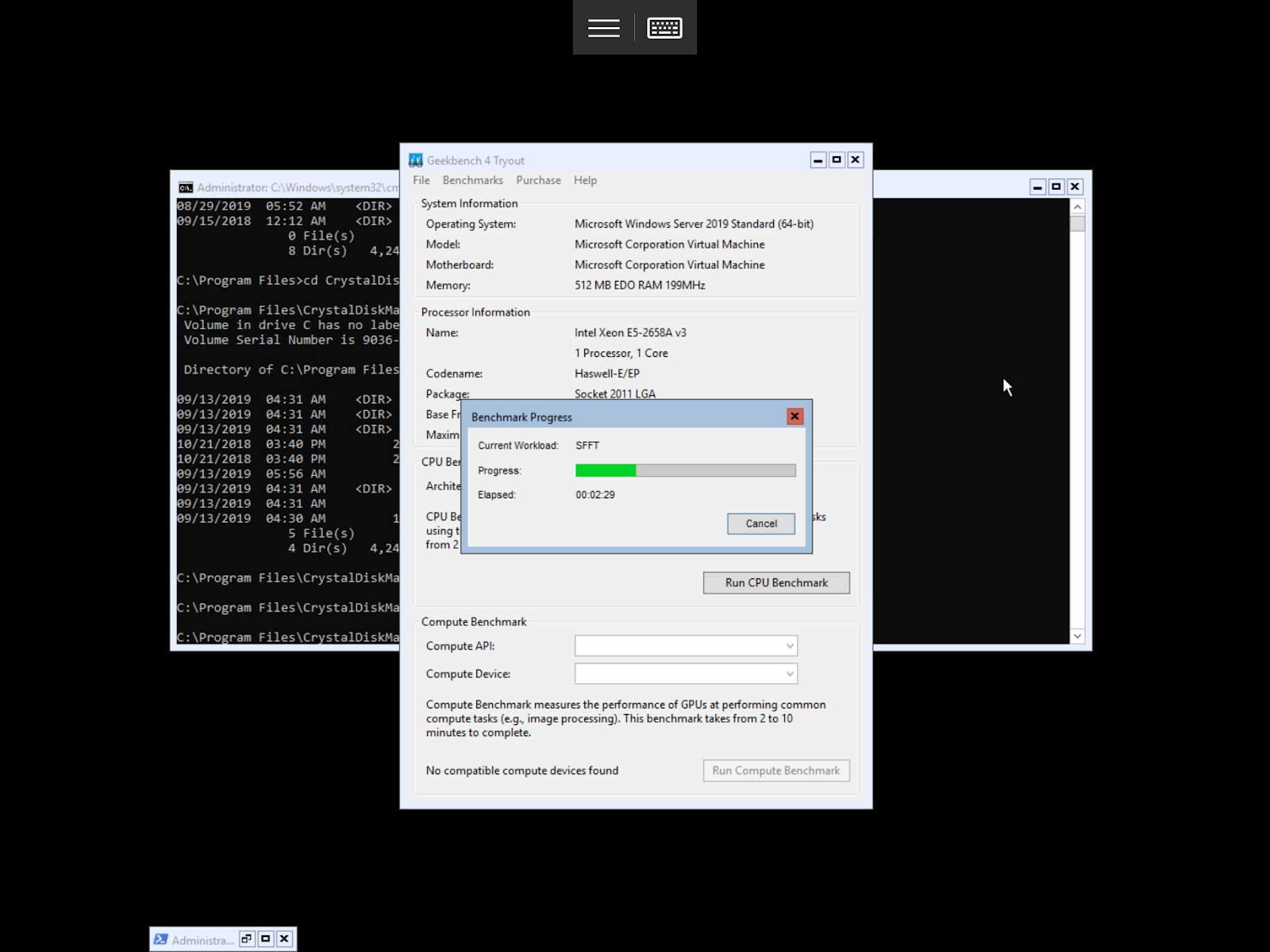Click 'No compatible compute devices found' text
Screen dimensions: 1270x952
click(521, 771)
